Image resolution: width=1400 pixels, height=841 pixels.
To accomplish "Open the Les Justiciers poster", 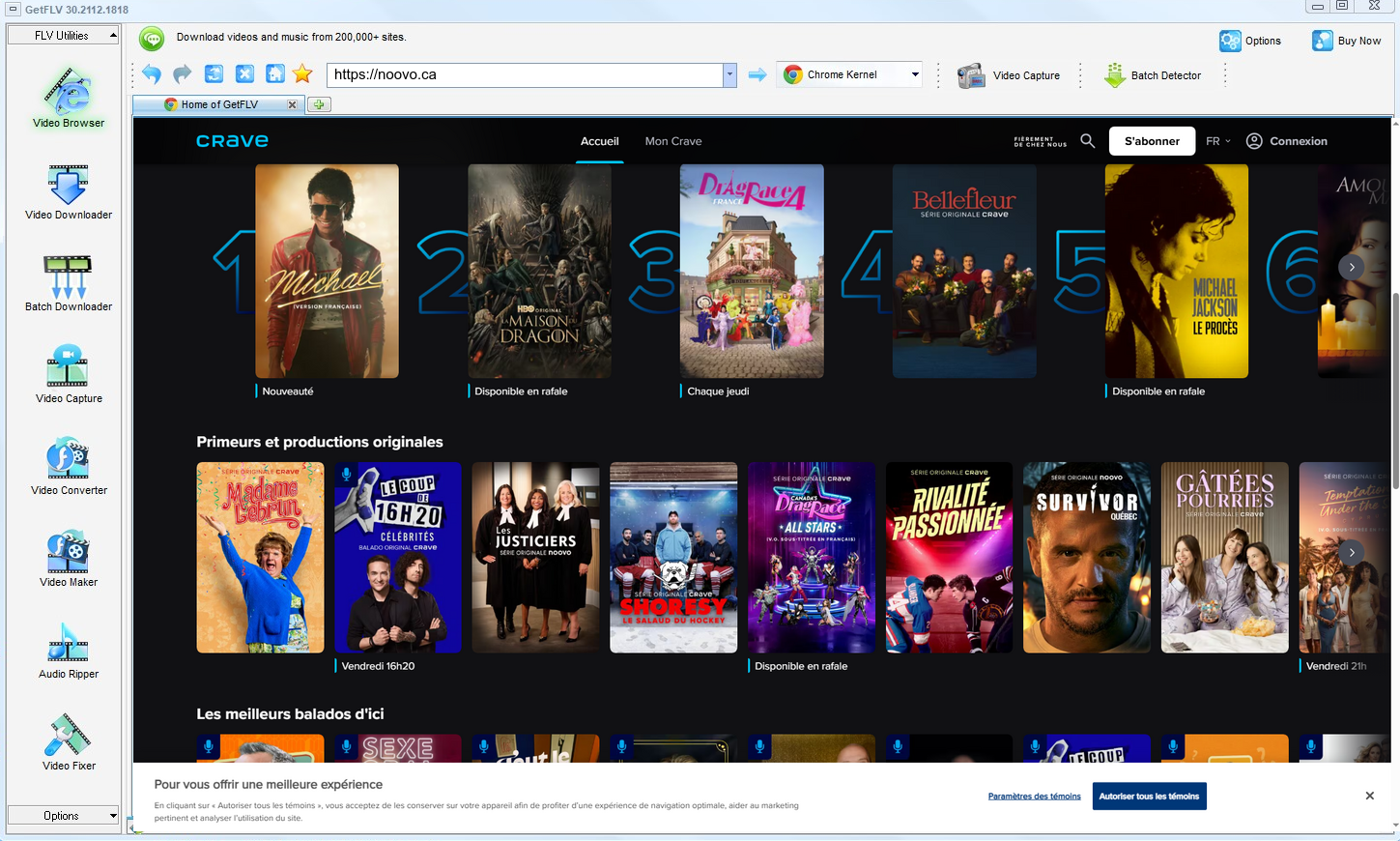I will 535,558.
